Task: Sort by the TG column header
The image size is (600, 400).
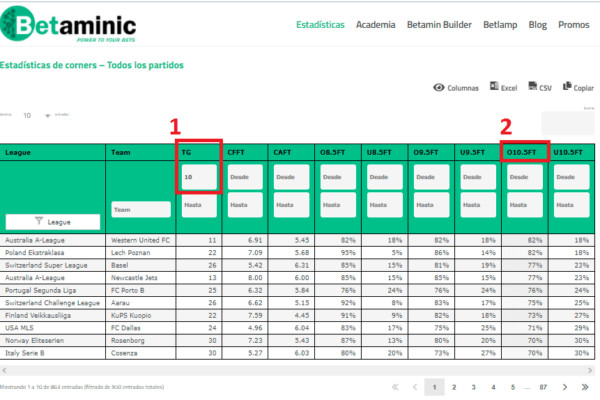Action: pyautogui.click(x=199, y=152)
